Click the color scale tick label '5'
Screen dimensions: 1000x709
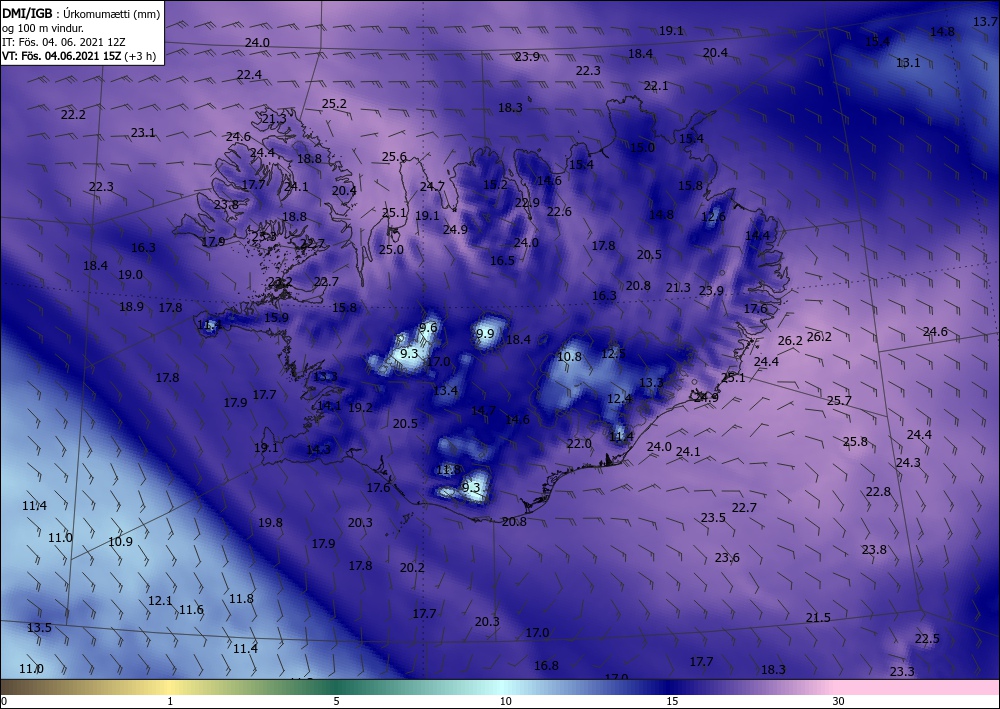(336, 701)
